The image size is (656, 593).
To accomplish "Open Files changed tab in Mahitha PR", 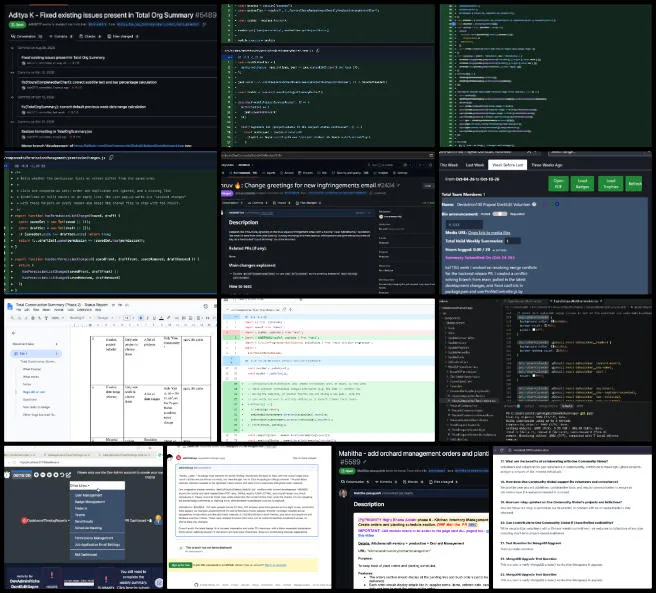I will point(445,482).
